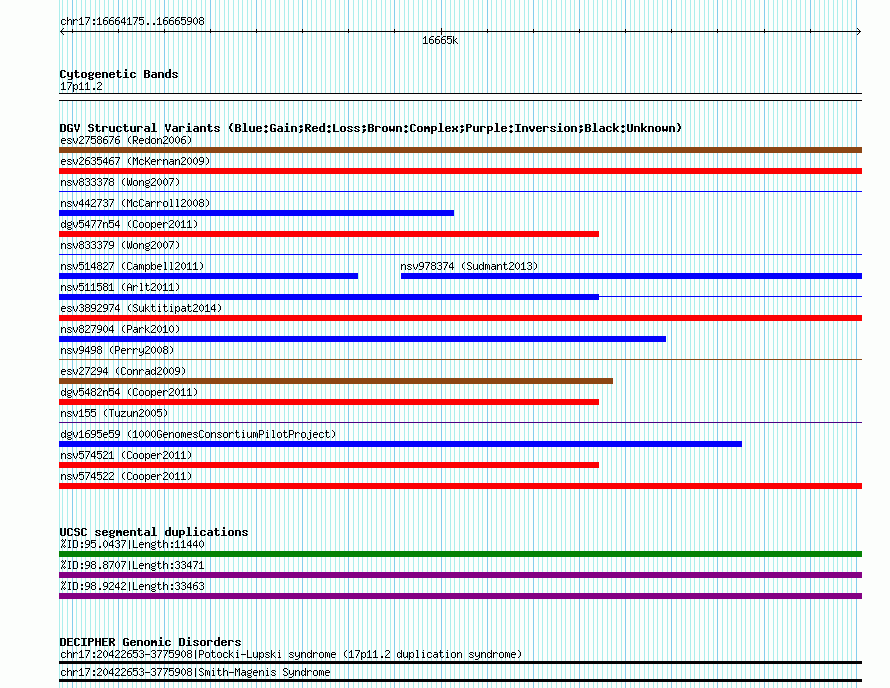Viewport: 890px width, 688px height.
Task: Click the red bar under esv3892974
Action: tap(460, 318)
